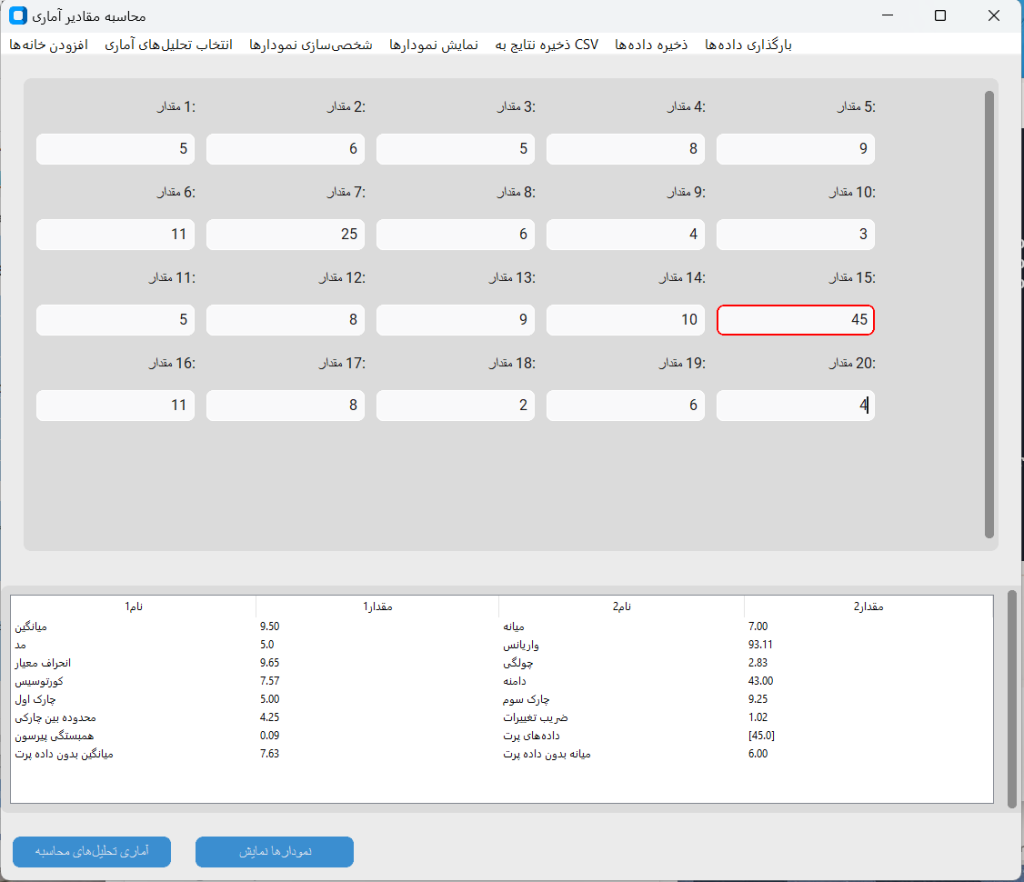This screenshot has height=882, width=1024.
Task: Click the مقدار 18 field containing 2
Action: [x=455, y=406]
